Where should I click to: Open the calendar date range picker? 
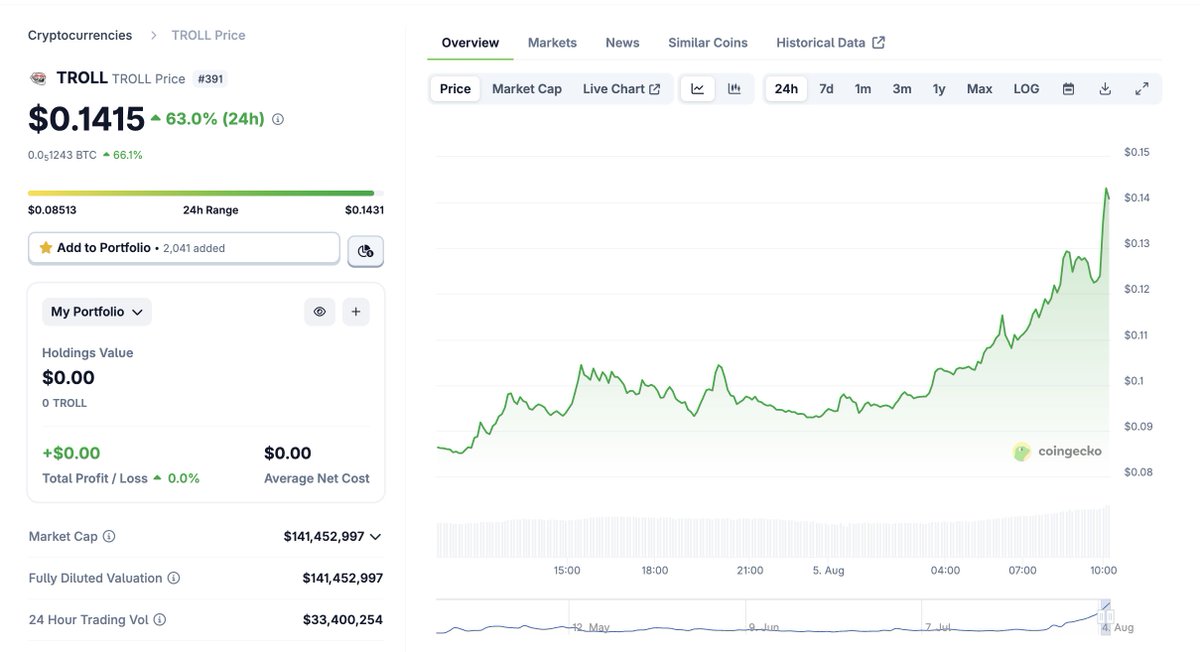coord(1068,89)
